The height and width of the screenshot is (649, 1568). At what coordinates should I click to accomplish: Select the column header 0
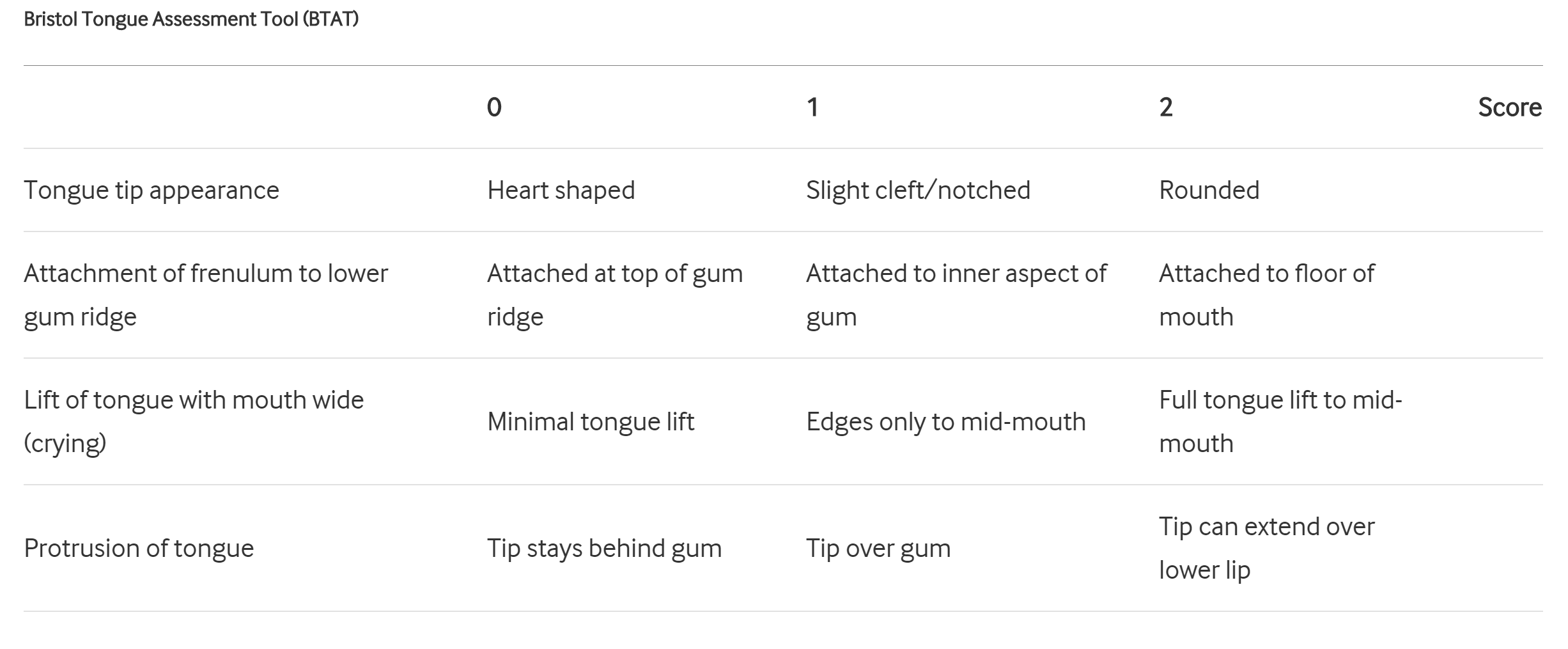tap(494, 107)
